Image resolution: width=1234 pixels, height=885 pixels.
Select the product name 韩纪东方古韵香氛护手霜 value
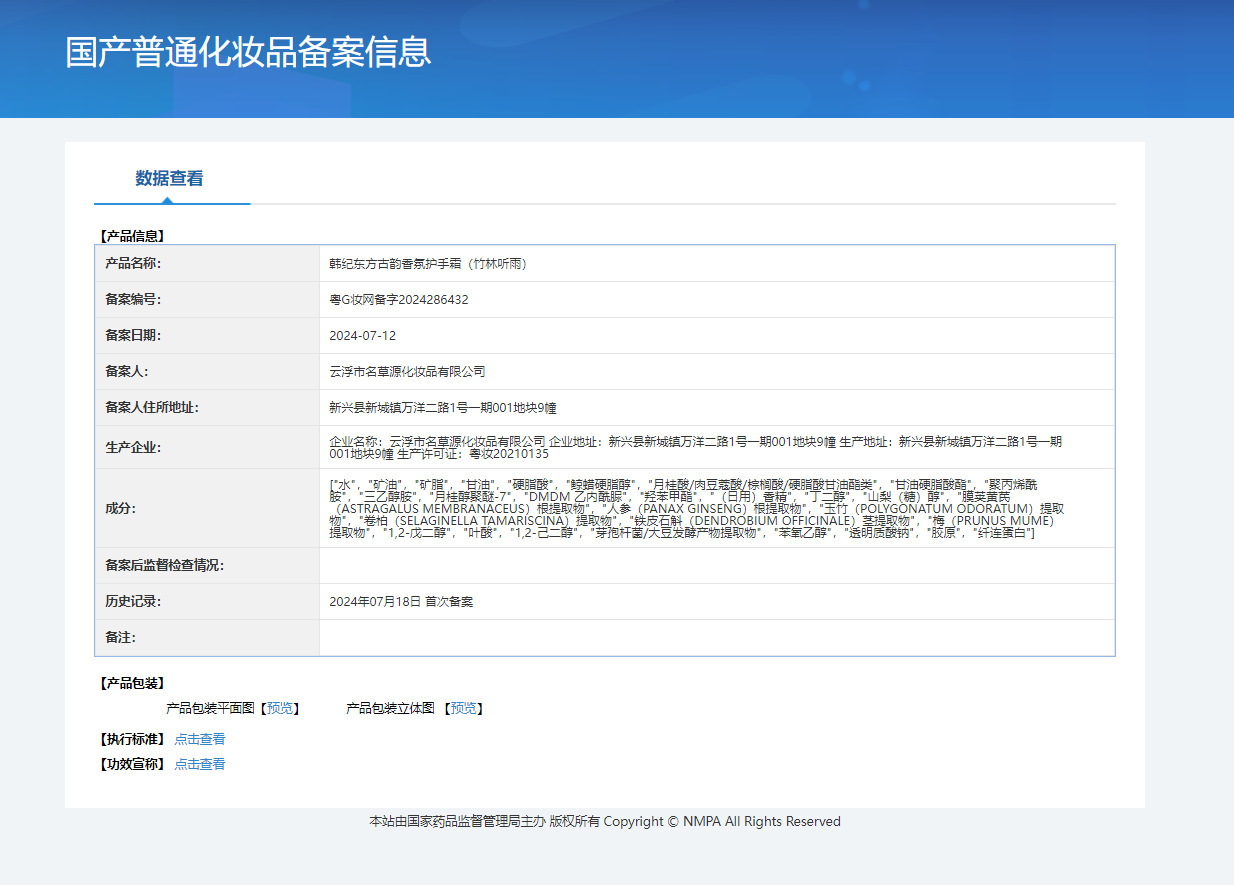(428, 264)
